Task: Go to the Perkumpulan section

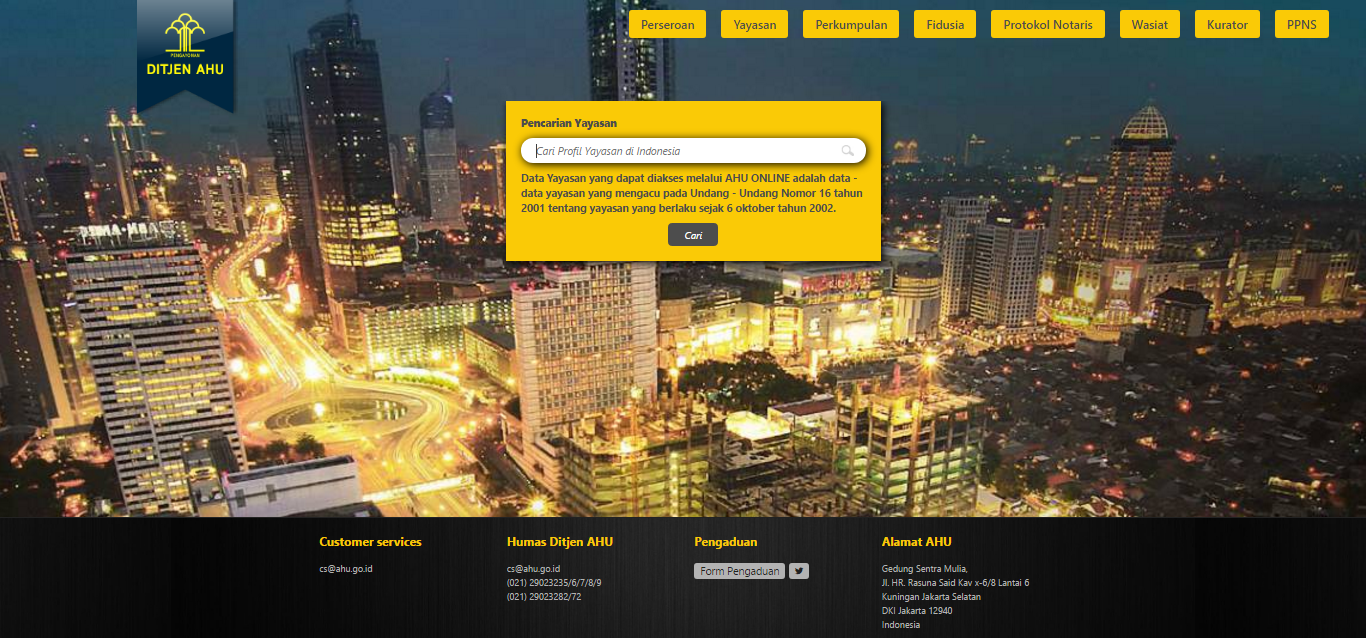Action: [851, 24]
